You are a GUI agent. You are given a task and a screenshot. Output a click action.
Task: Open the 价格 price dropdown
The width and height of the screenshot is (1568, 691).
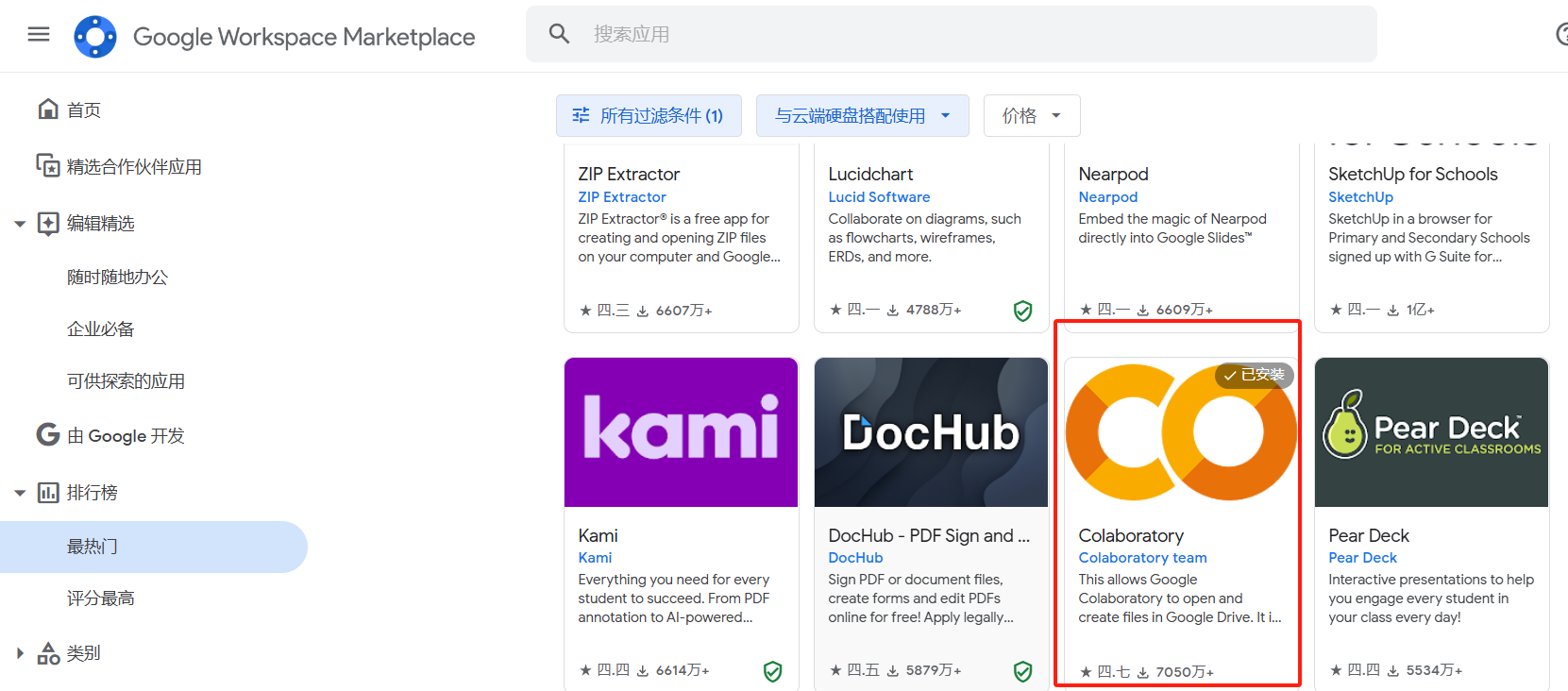(1032, 115)
